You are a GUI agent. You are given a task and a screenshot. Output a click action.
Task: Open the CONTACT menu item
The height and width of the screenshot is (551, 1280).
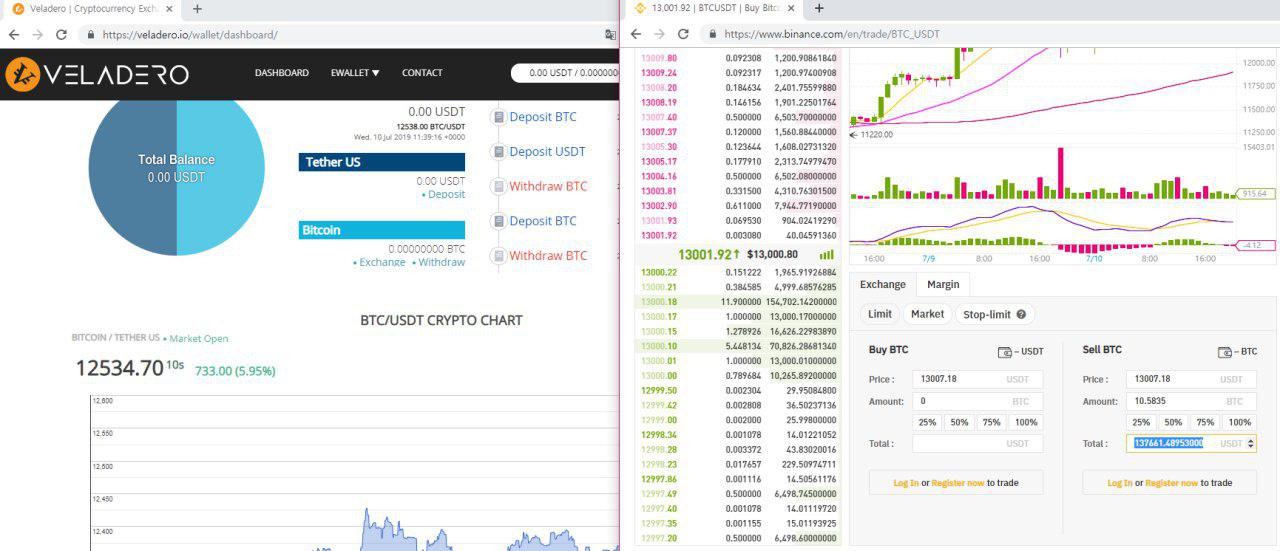(x=422, y=73)
